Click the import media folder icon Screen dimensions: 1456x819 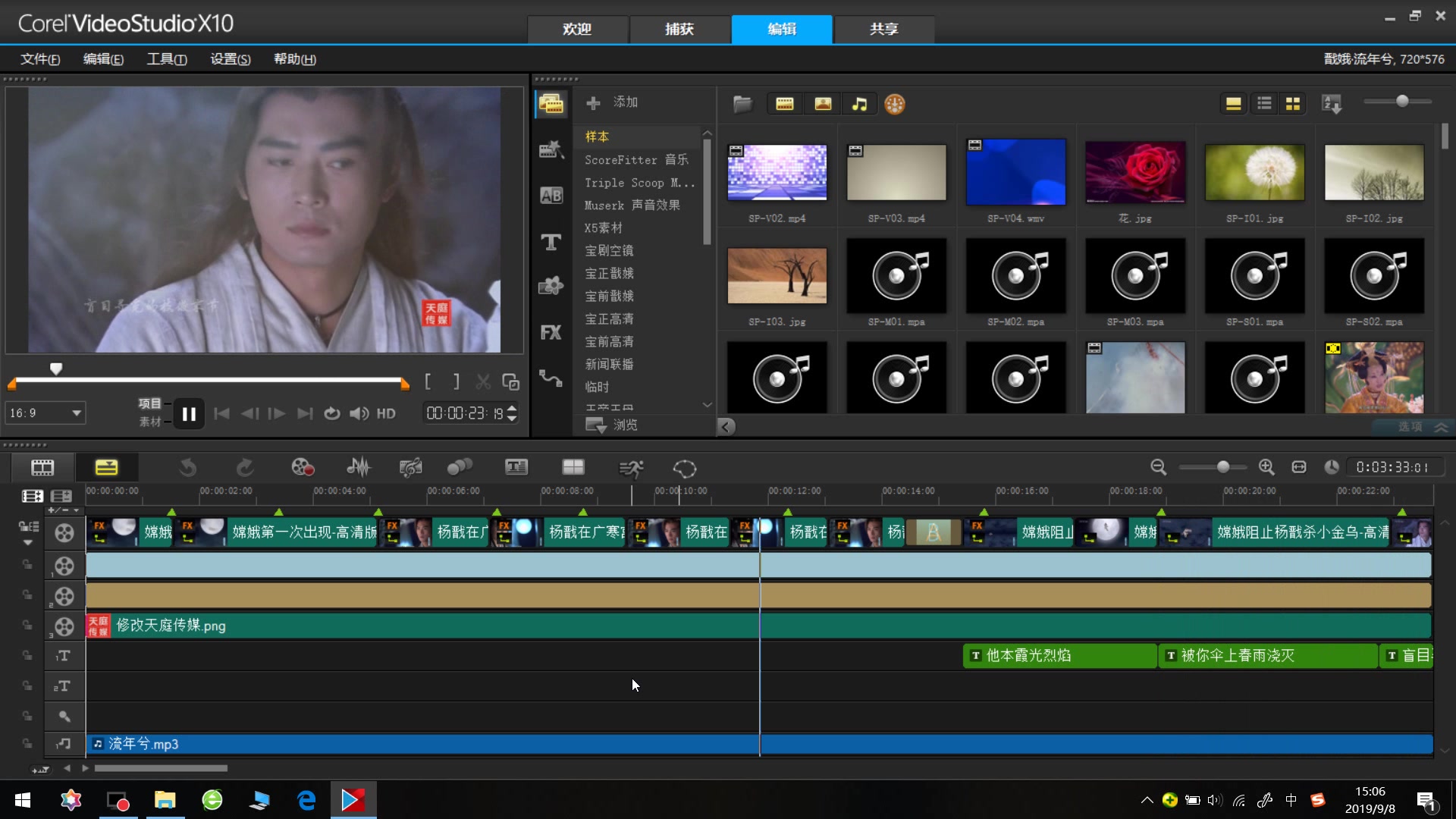[742, 104]
